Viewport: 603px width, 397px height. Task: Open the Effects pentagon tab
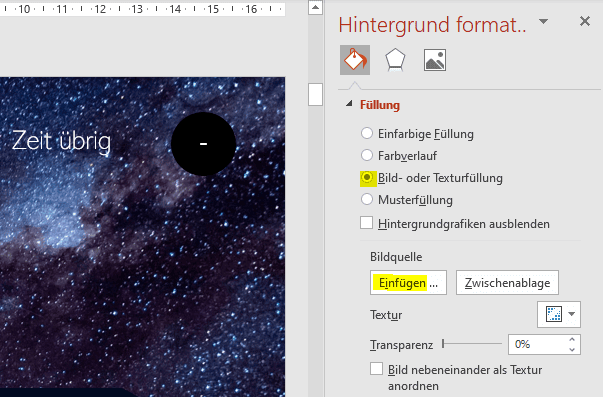(x=395, y=60)
